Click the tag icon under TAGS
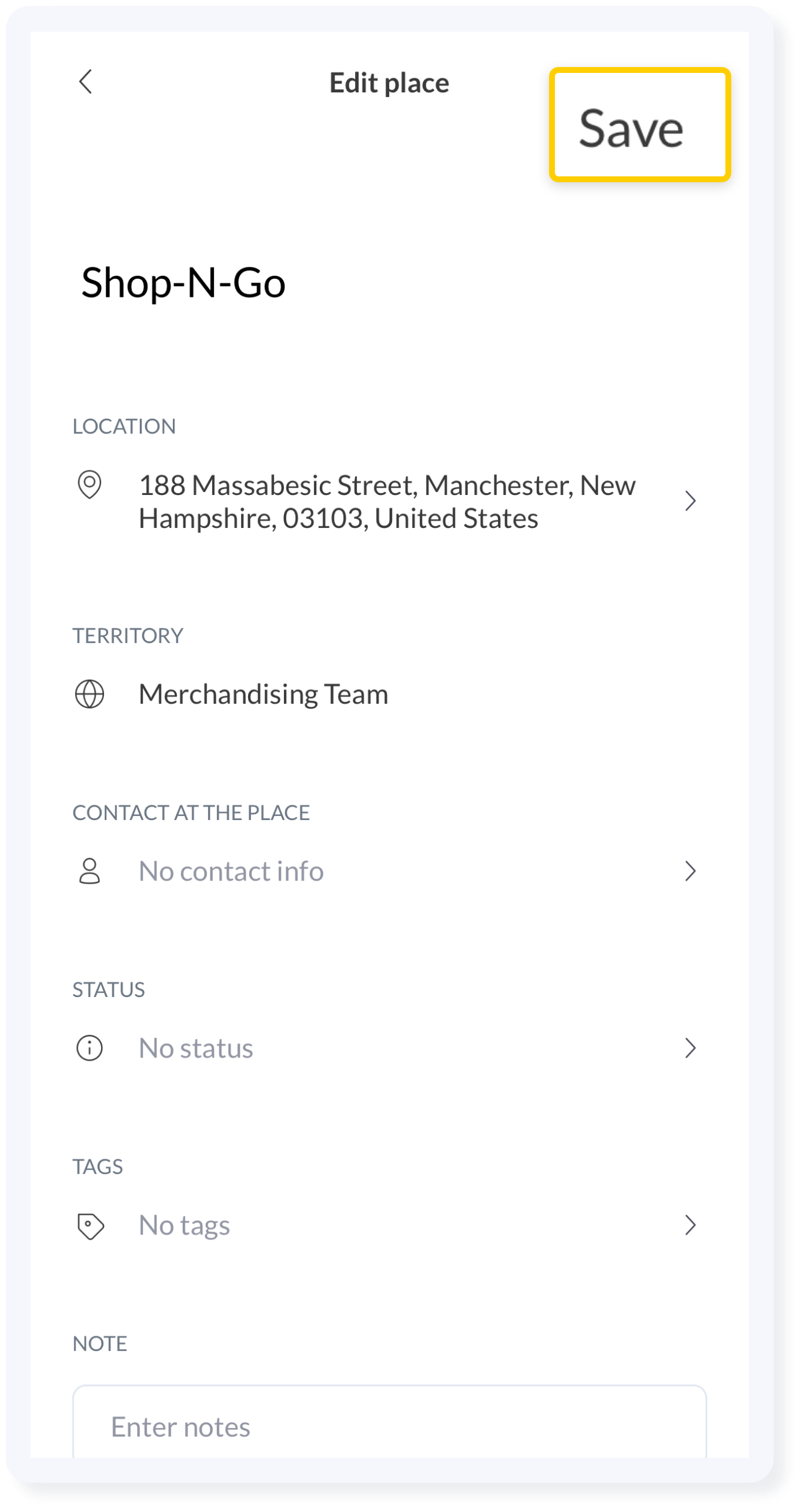This screenshot has width=803, height=1512. coord(89,1225)
